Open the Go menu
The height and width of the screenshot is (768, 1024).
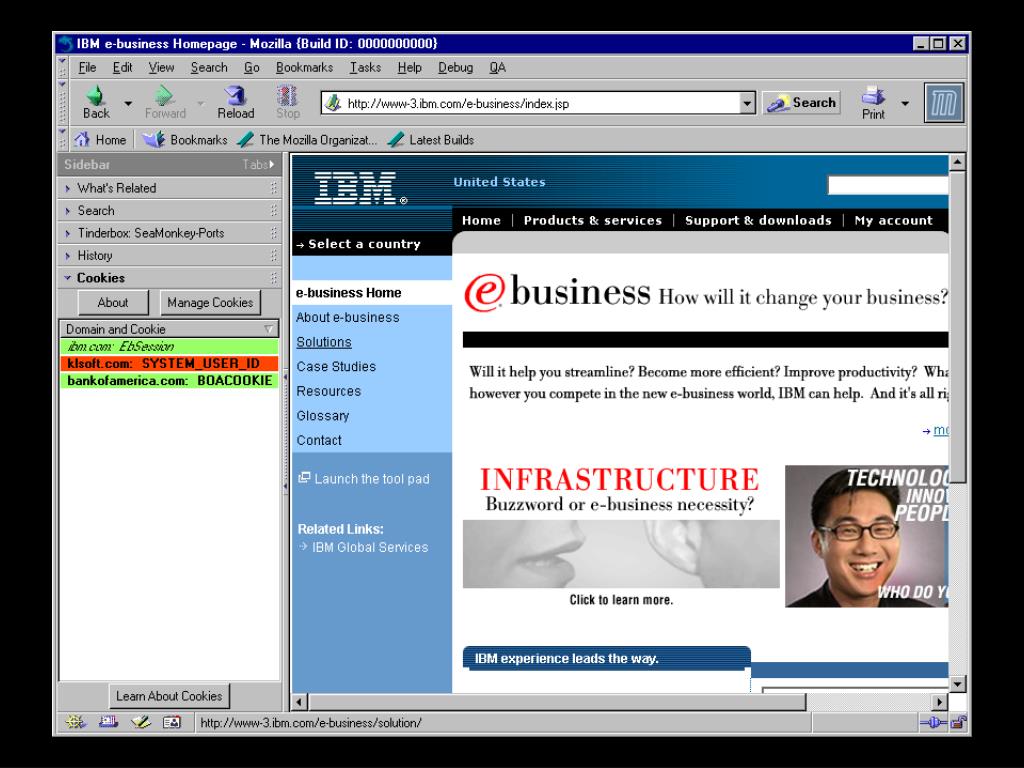[x=251, y=67]
